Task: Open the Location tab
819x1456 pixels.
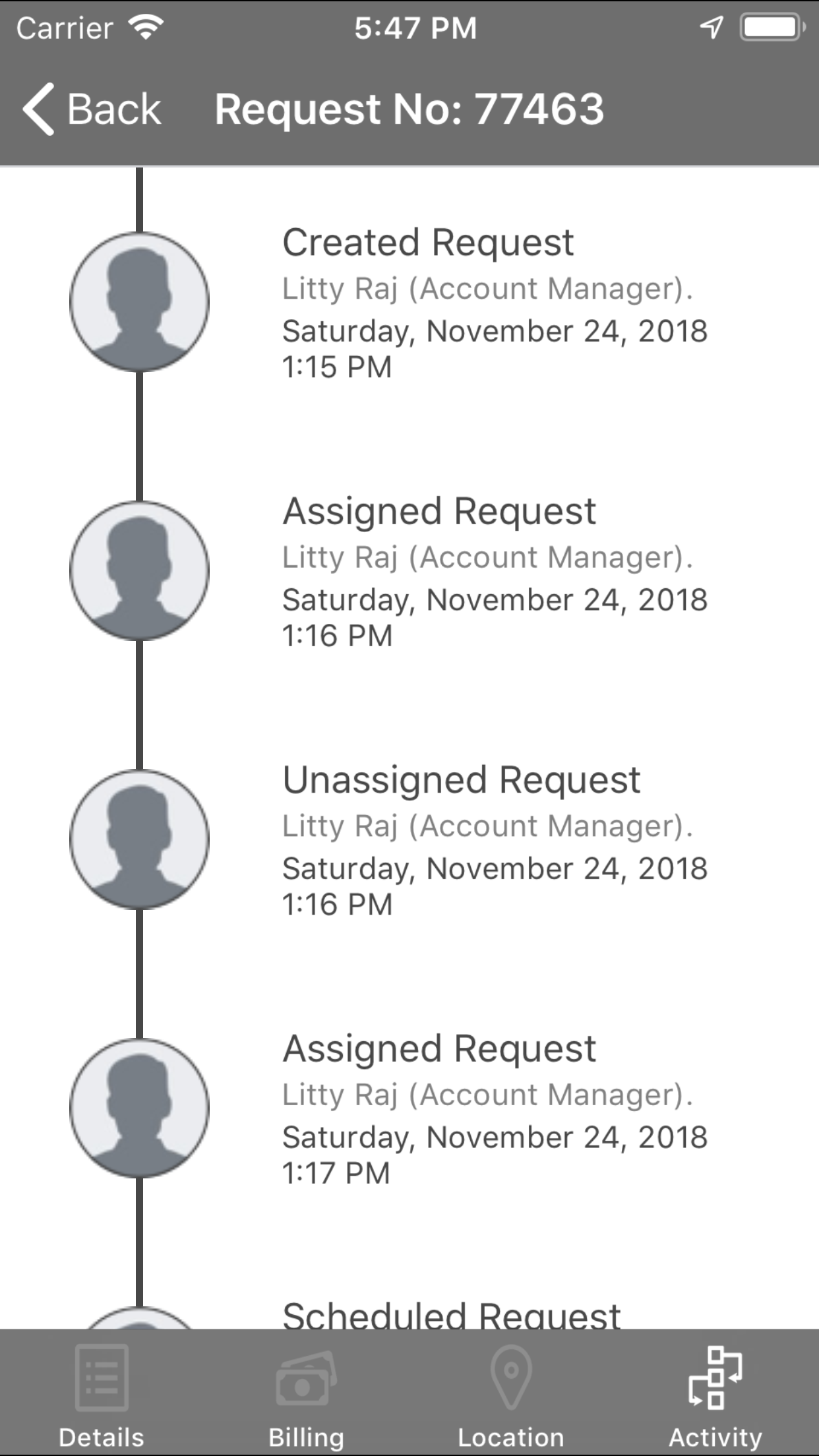Action: 511,1436
